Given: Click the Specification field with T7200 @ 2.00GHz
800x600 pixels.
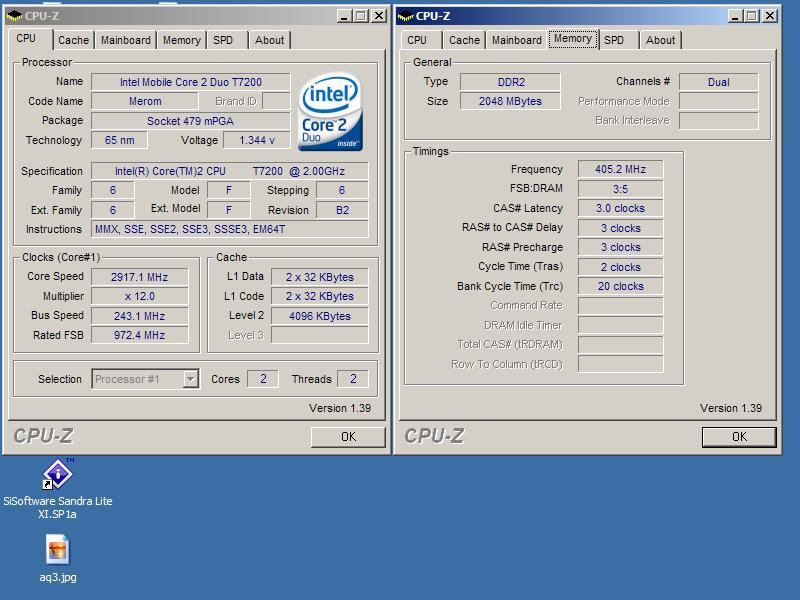Looking at the screenshot, I should coord(230,171).
